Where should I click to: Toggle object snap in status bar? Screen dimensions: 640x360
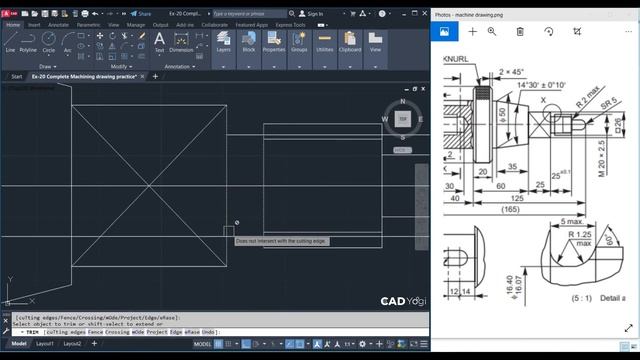(299, 344)
